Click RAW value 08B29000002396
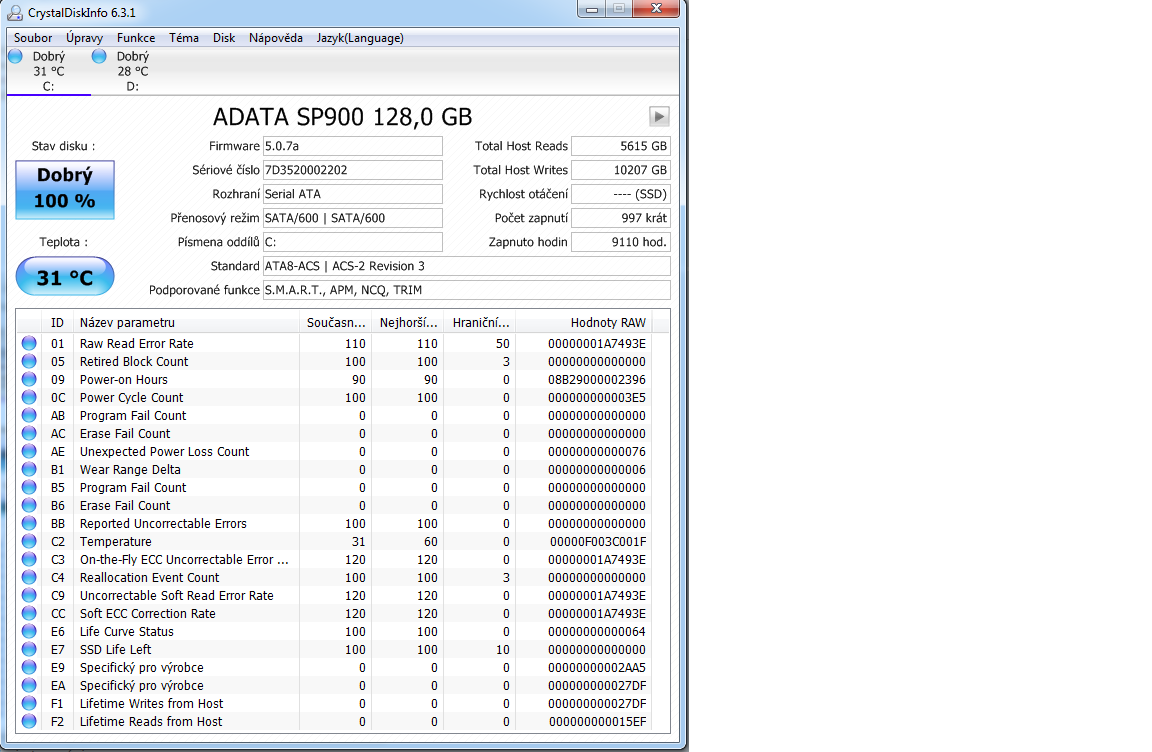Screen dimensions: 1152x752 pyautogui.click(x=597, y=380)
